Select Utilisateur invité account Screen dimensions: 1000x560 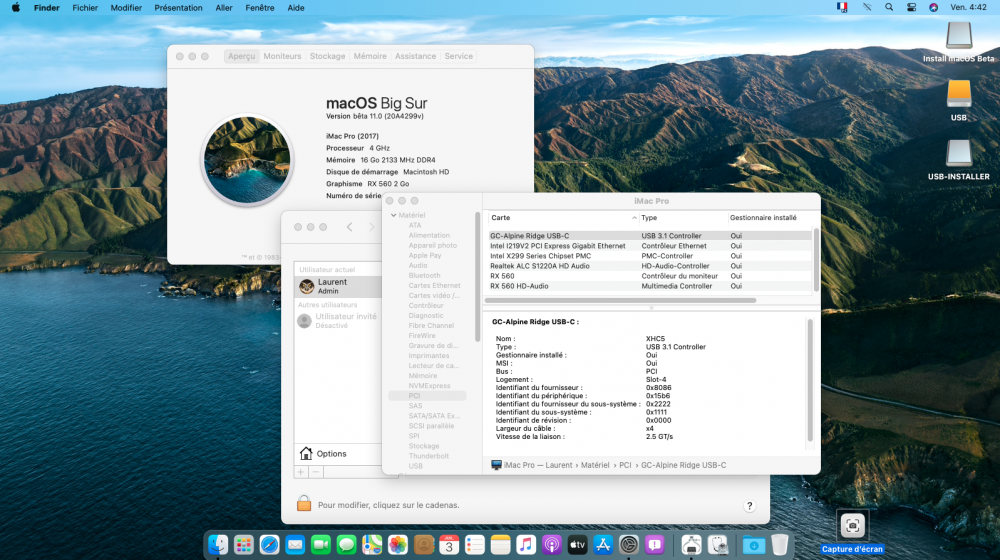(x=338, y=320)
